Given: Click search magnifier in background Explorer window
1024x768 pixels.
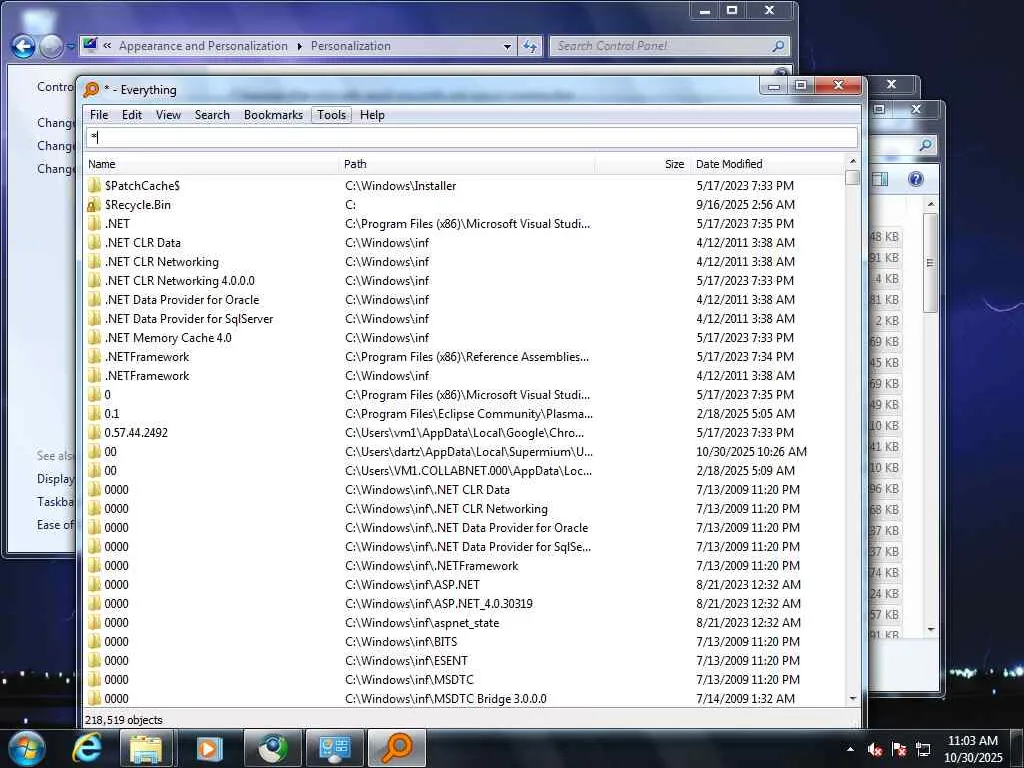Looking at the screenshot, I should pos(925,145).
